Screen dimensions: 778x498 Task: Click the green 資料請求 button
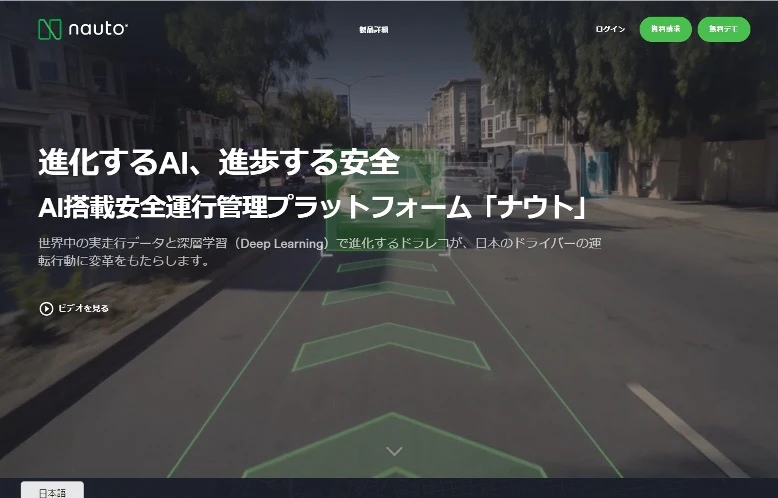pos(665,29)
